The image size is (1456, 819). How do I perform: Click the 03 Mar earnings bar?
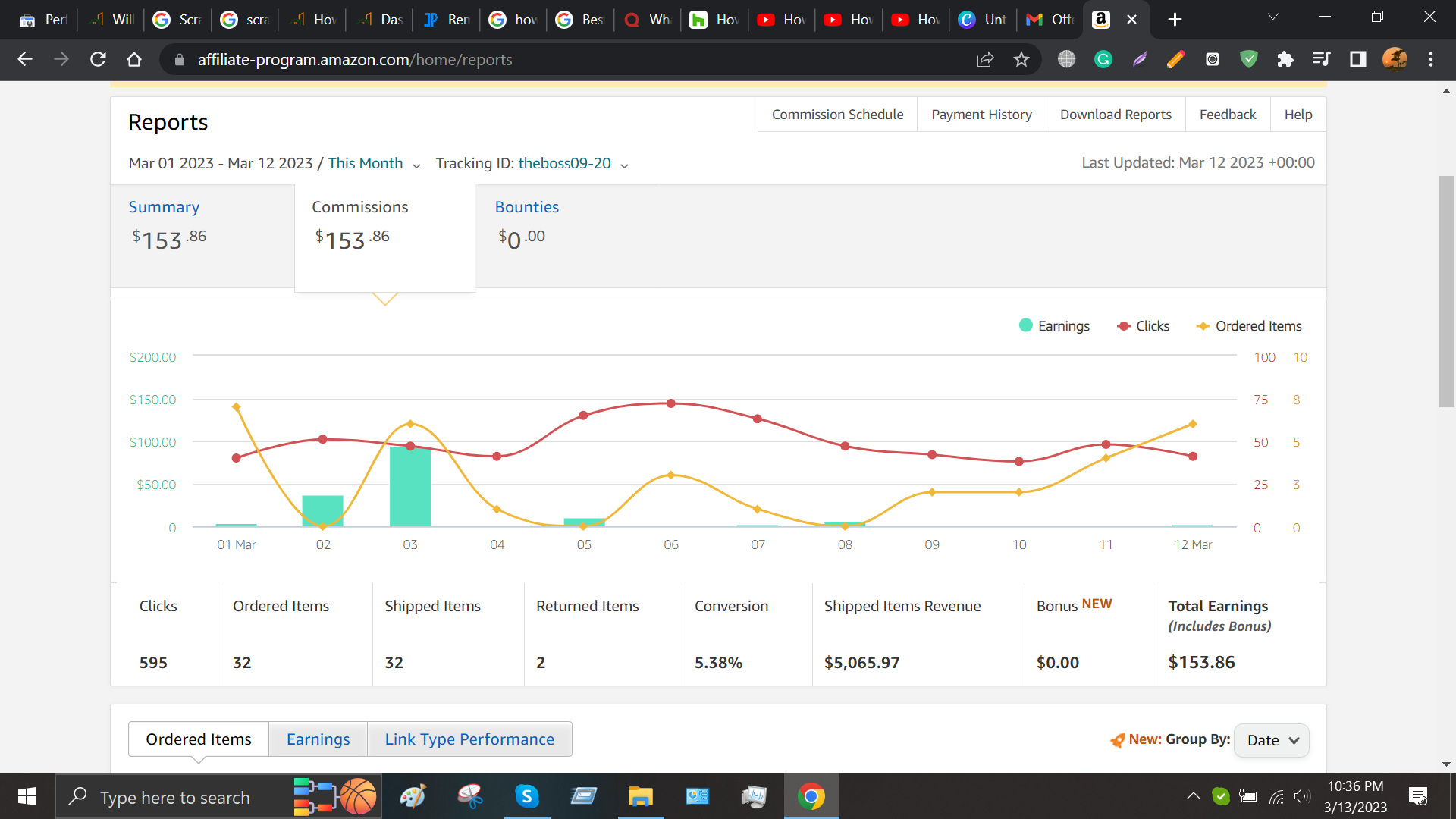(x=410, y=487)
